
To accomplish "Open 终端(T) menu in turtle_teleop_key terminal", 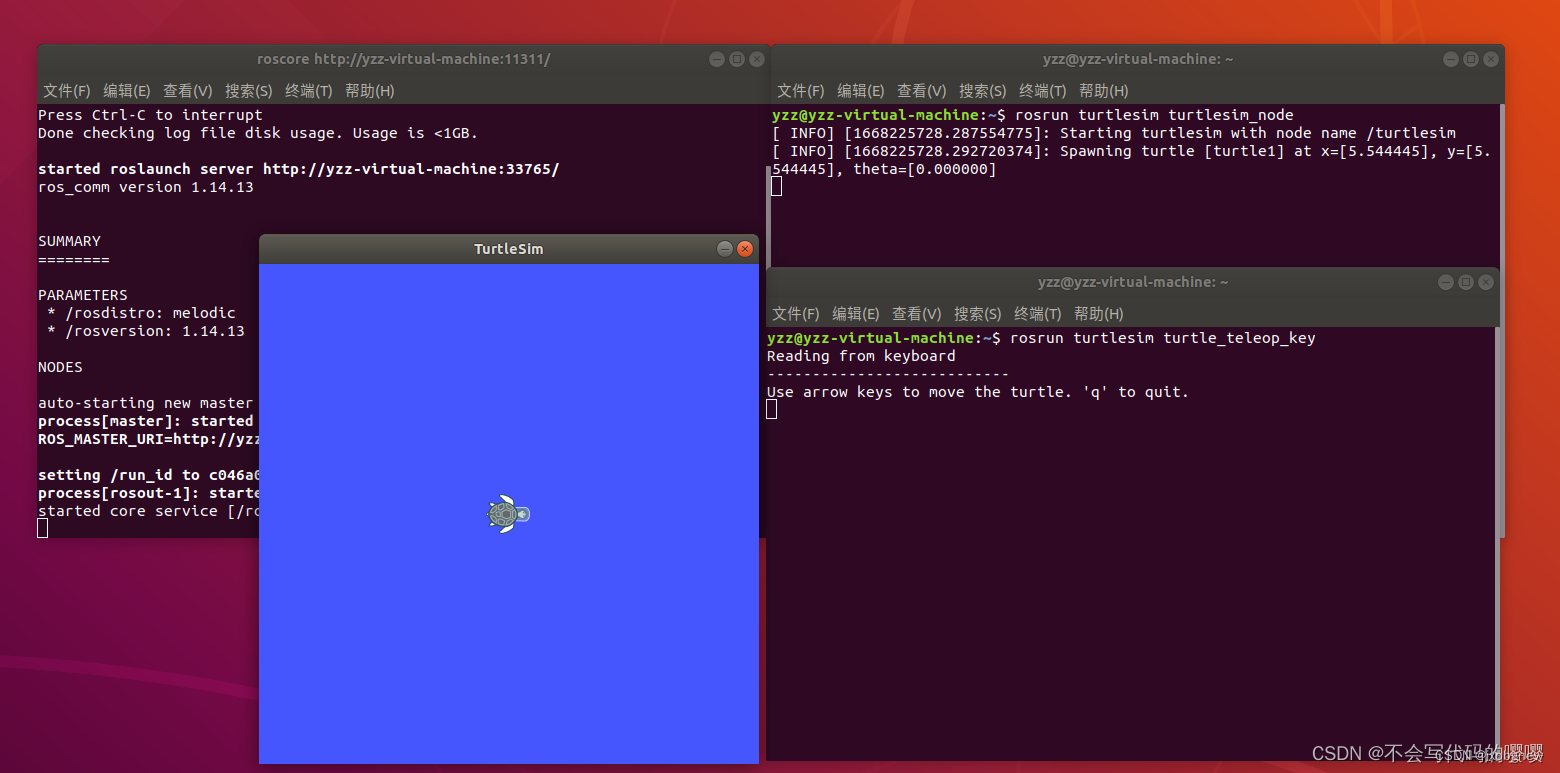I will (1038, 314).
